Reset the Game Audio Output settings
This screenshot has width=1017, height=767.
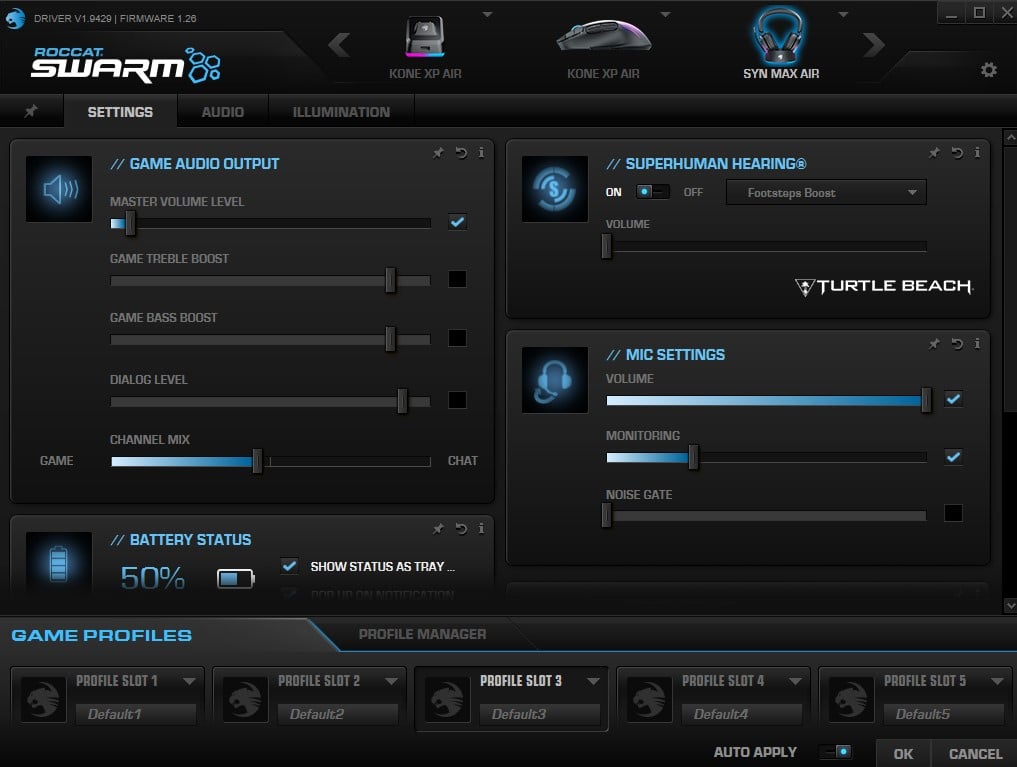point(461,153)
